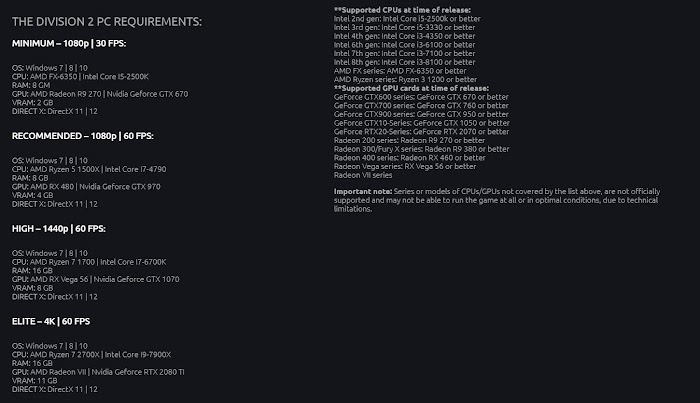Click recommended CPU line Ryzen 5 1500X
Image resolution: width=700 pixels, height=403 pixels.
tap(89, 170)
